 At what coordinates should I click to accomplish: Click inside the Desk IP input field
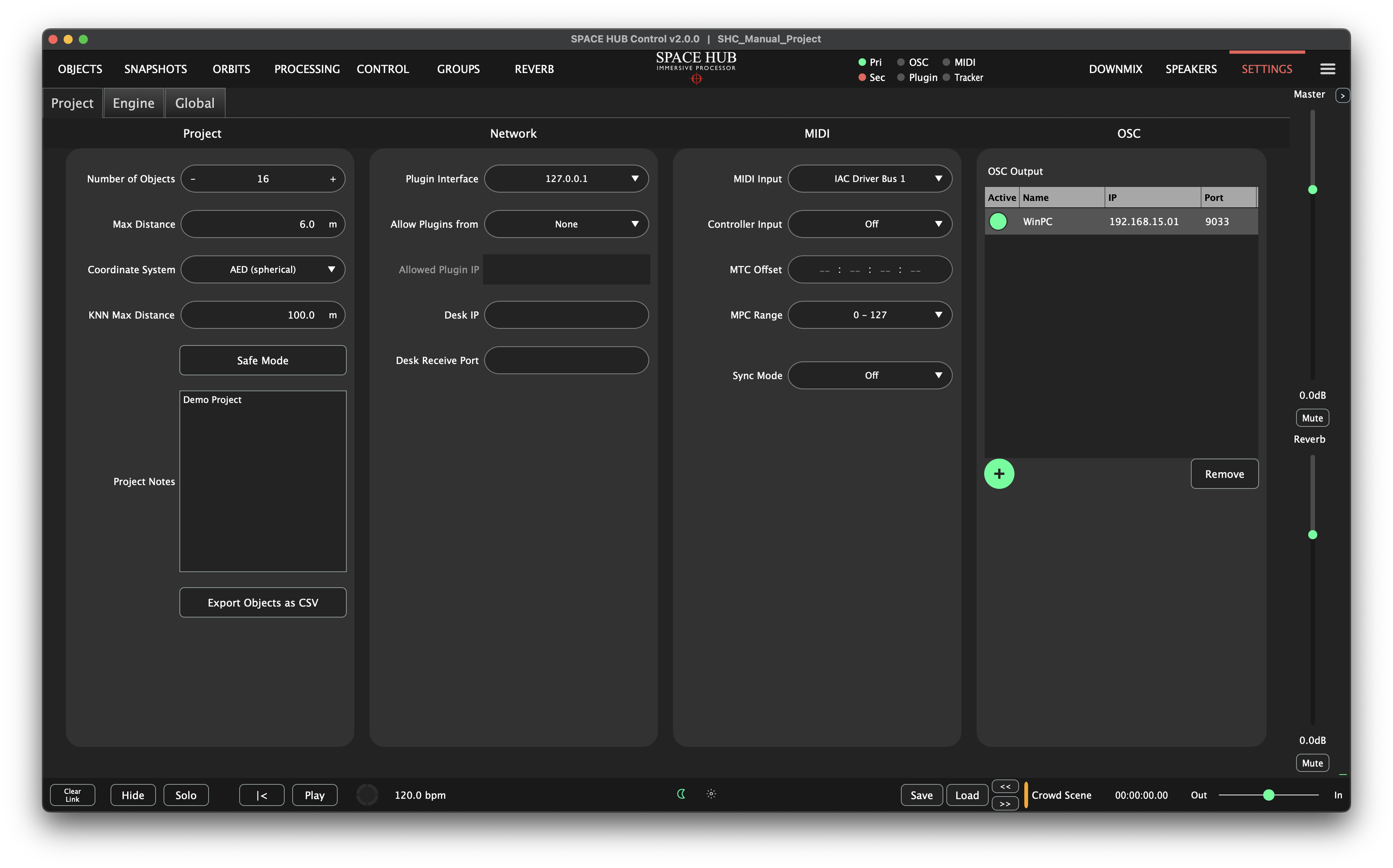tap(566, 314)
